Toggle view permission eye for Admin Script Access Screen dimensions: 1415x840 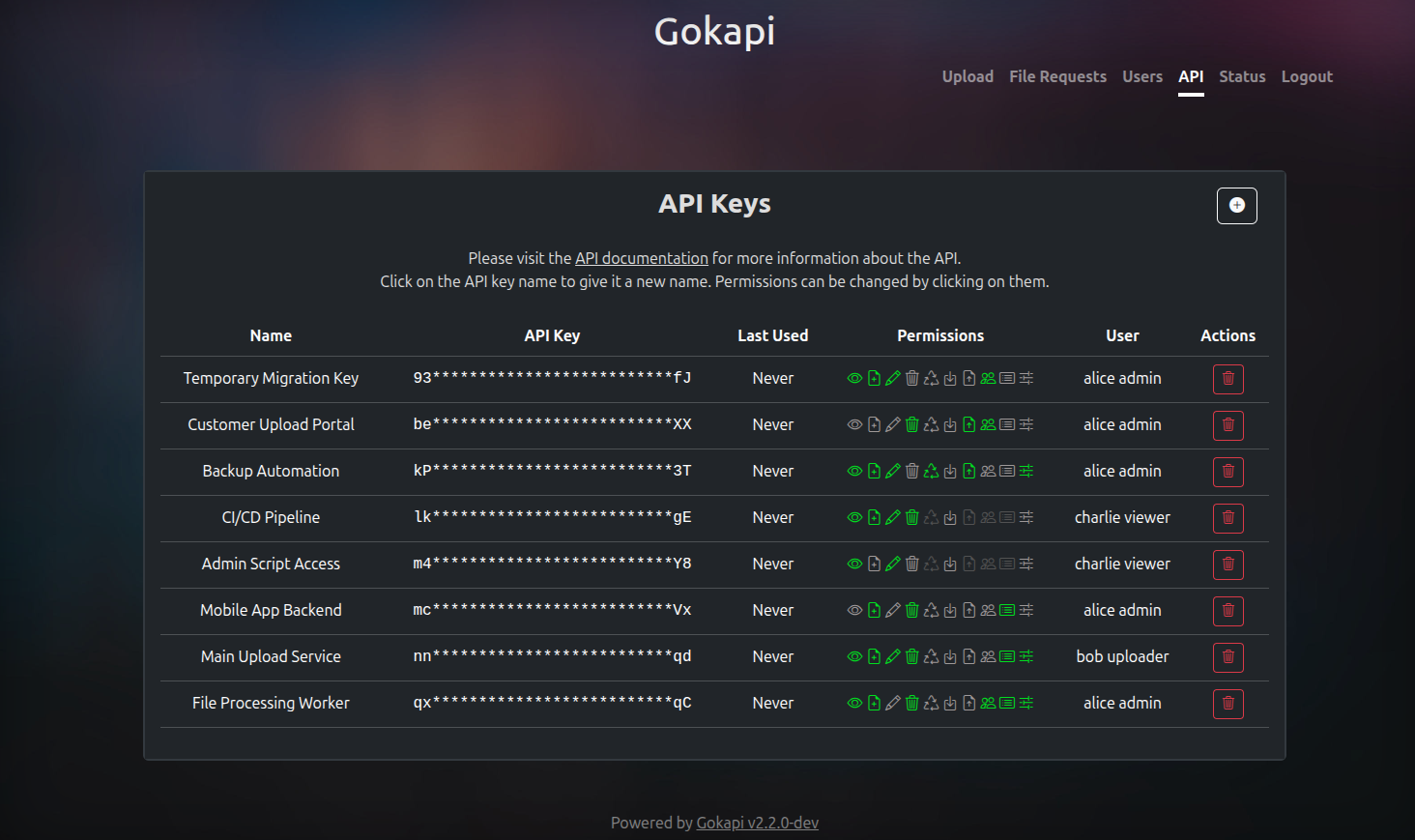pyautogui.click(x=854, y=564)
